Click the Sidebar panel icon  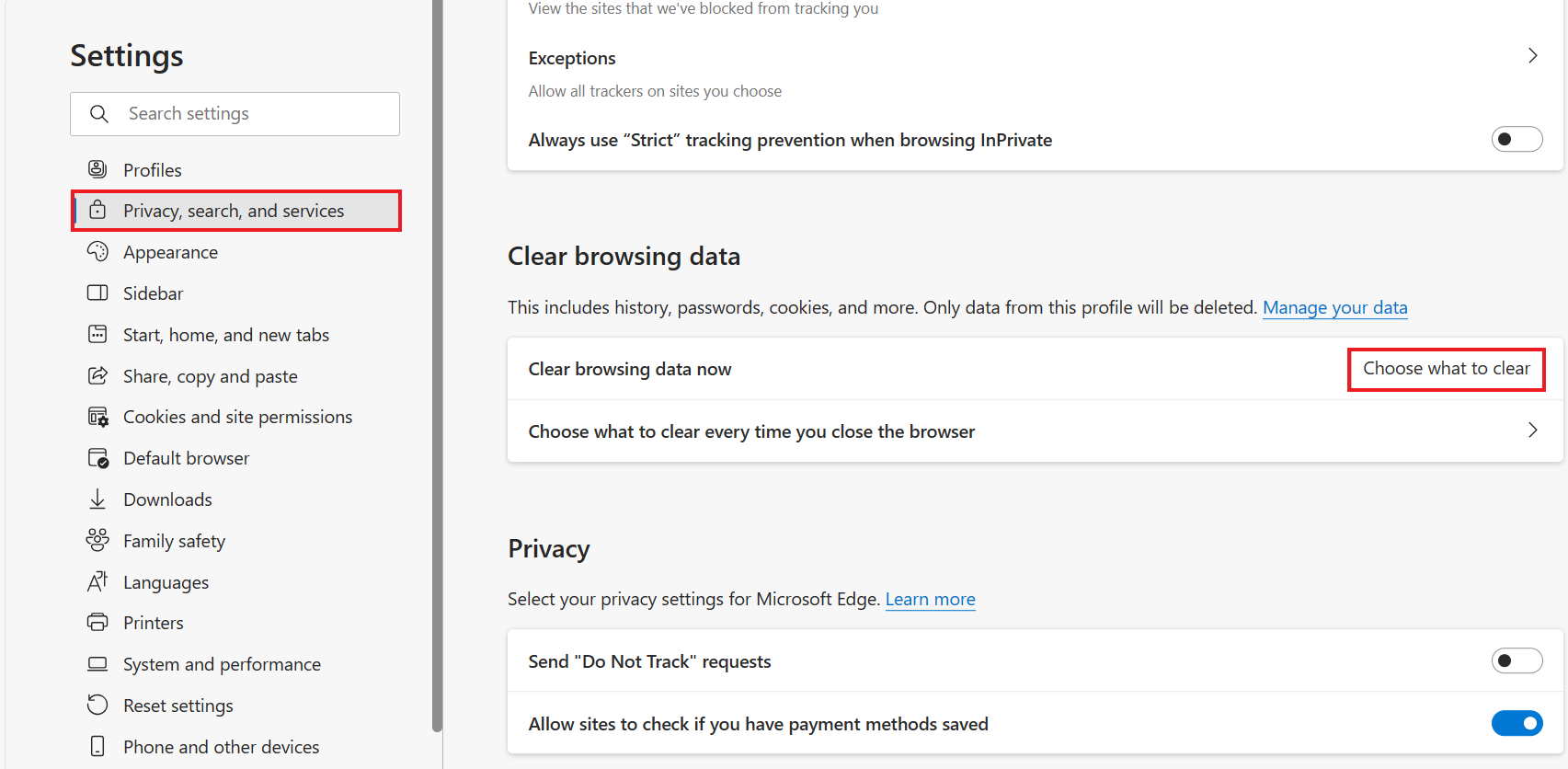(97, 293)
